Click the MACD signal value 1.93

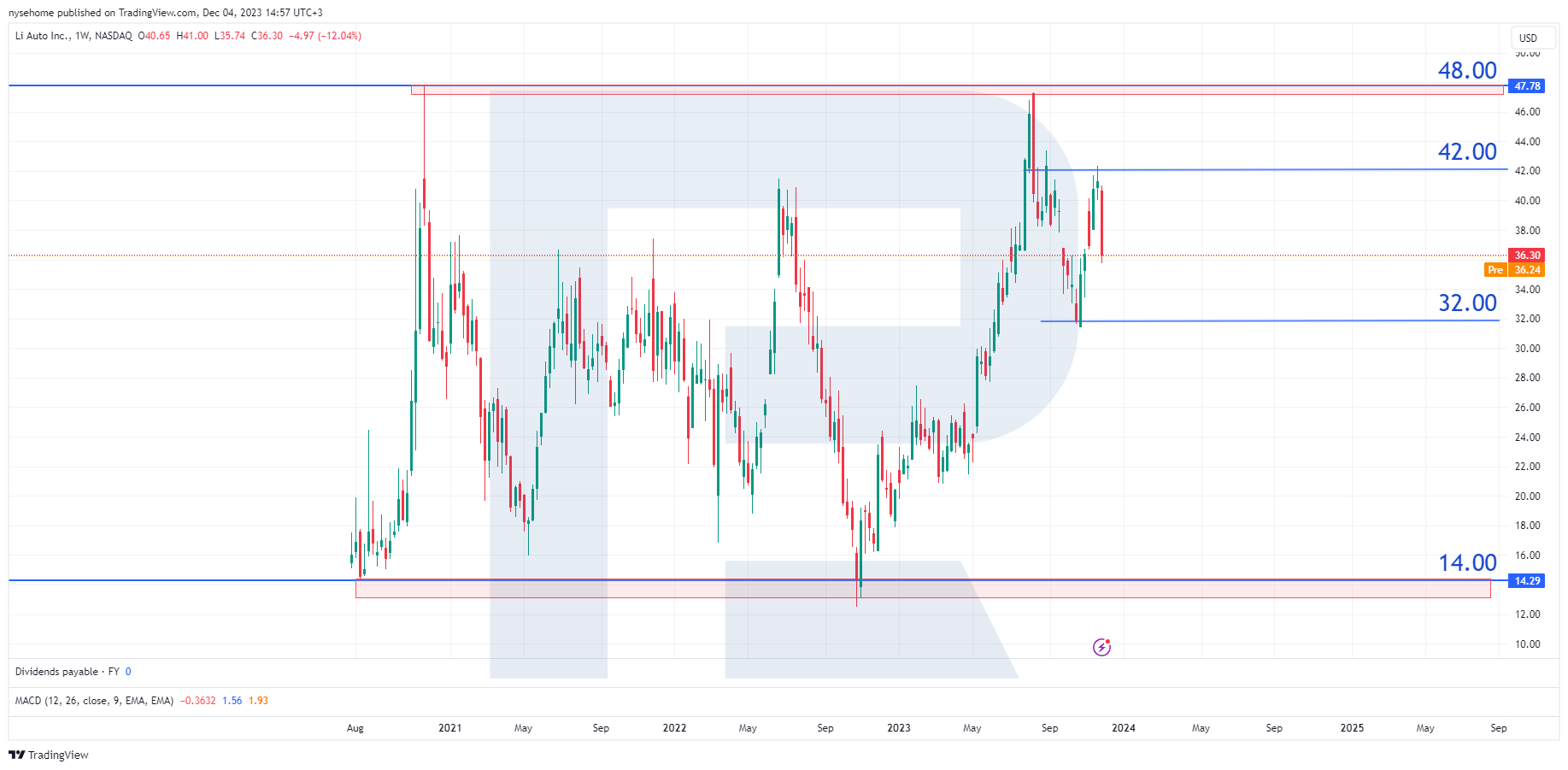point(258,701)
